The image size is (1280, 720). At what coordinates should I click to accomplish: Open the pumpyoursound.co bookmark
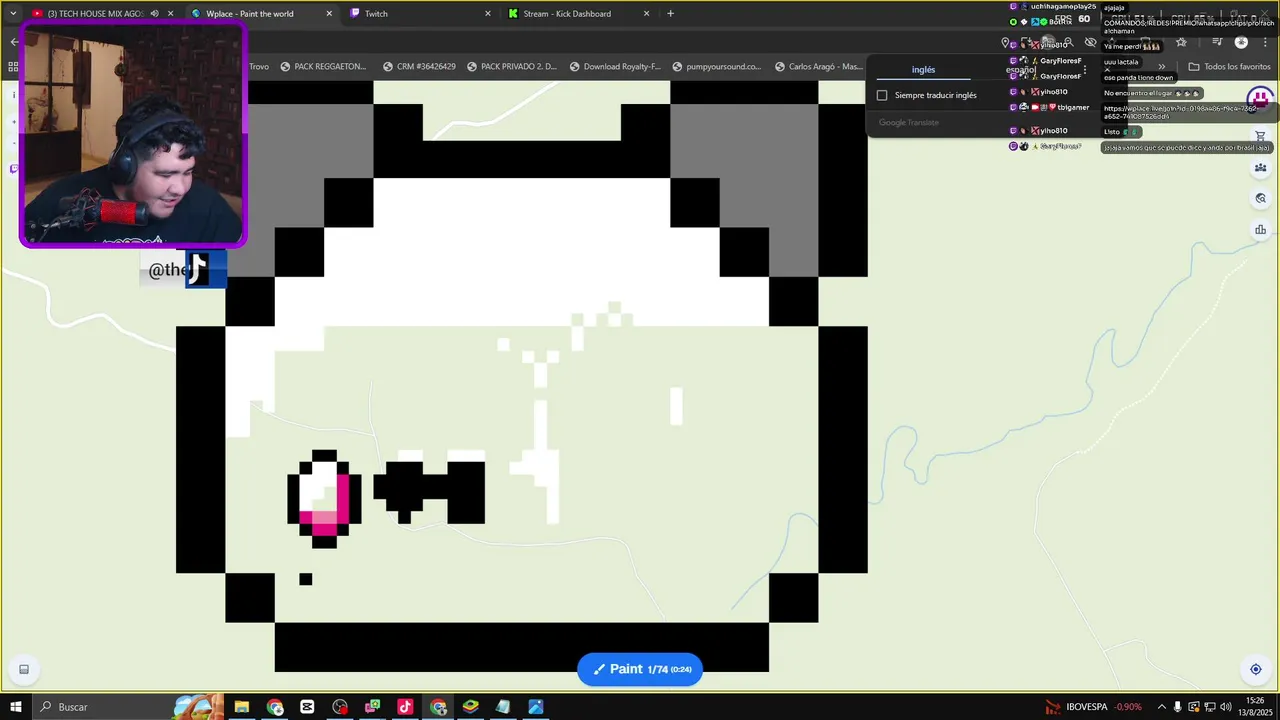(x=717, y=67)
